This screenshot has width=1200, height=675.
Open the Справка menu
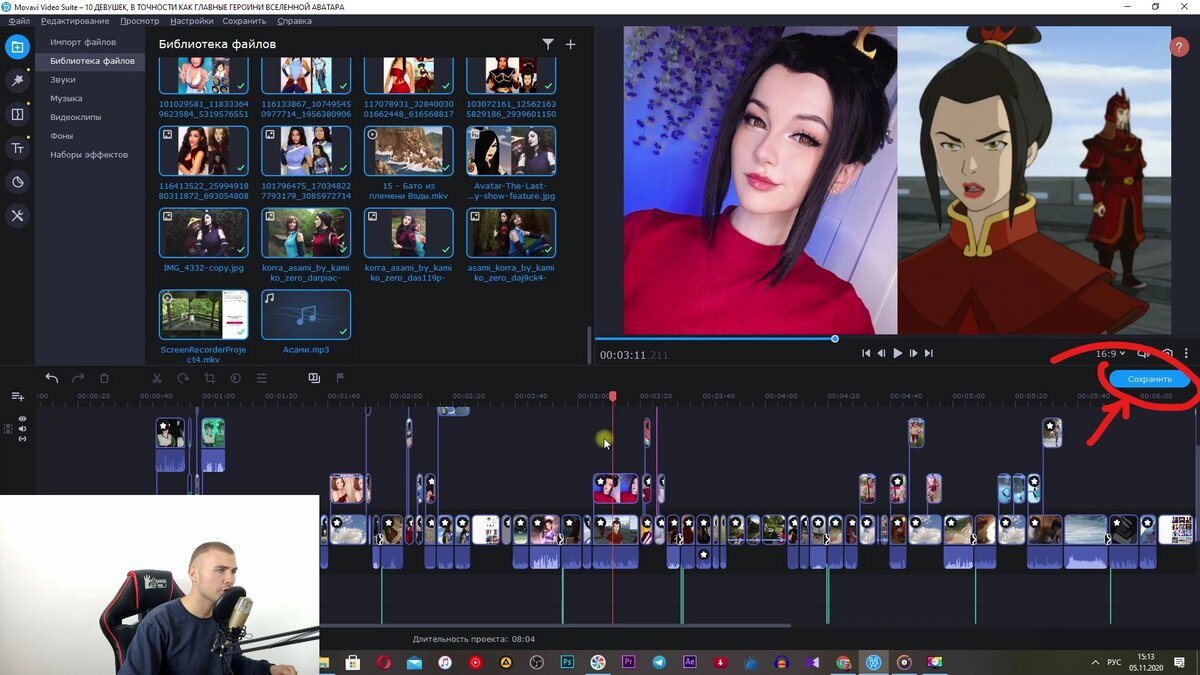point(294,21)
